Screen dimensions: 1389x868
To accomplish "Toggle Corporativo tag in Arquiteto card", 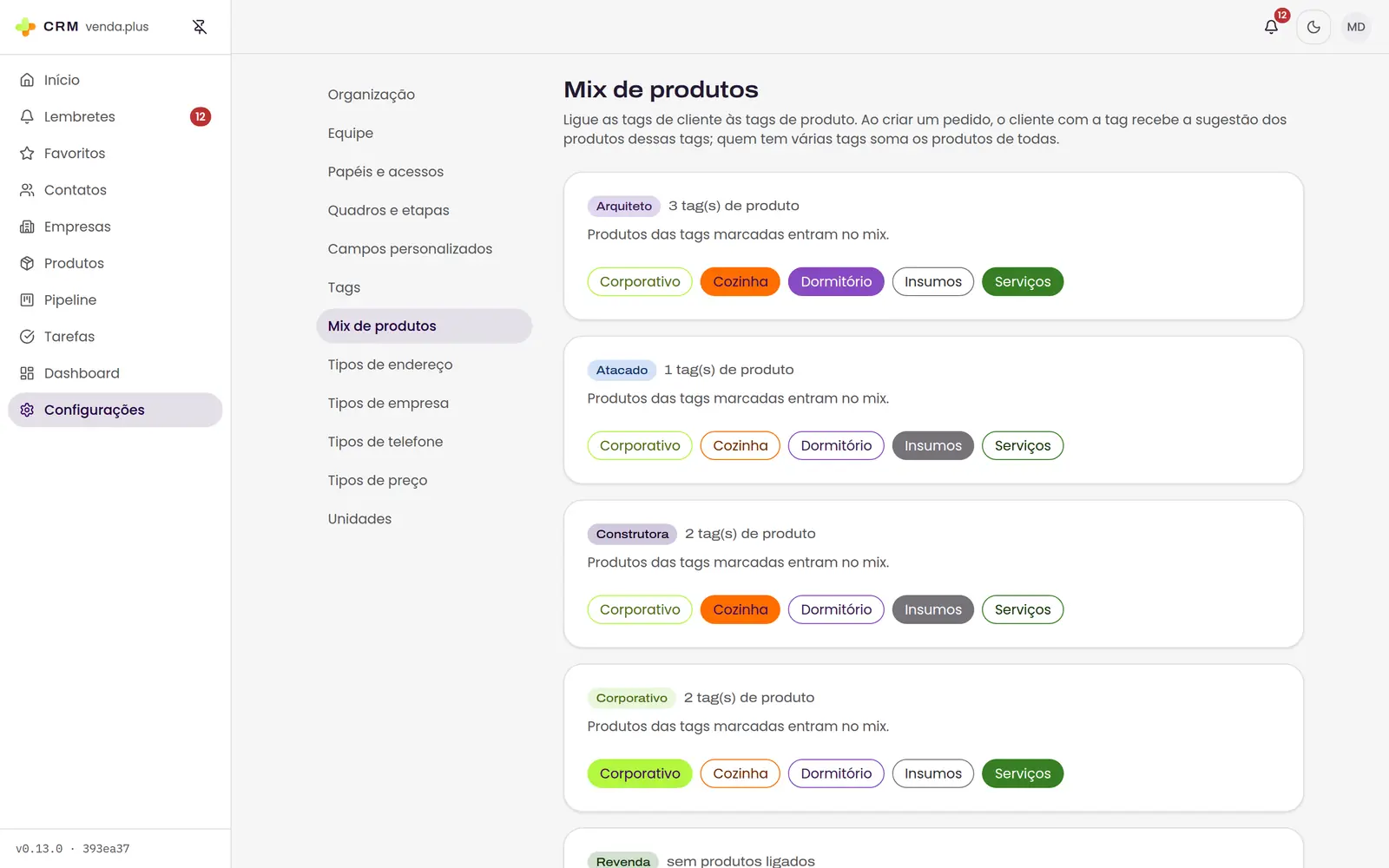I will point(640,282).
